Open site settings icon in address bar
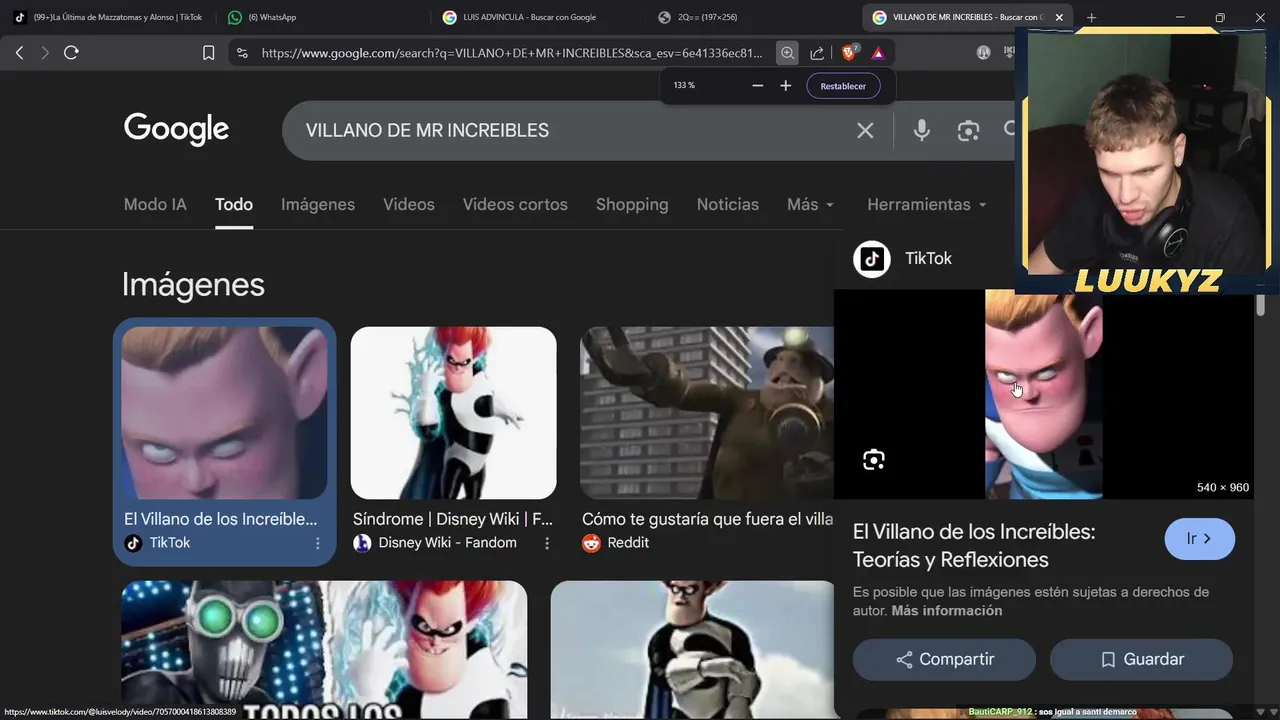This screenshot has width=1280, height=720. pyautogui.click(x=241, y=53)
